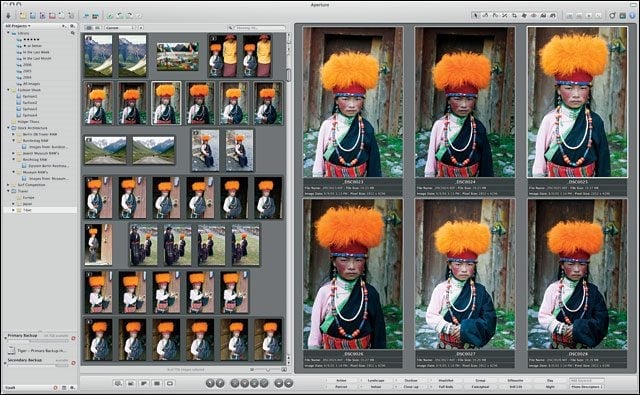This screenshot has width=640, height=395.
Task: Collapse the Travel folder
Action: point(8,191)
